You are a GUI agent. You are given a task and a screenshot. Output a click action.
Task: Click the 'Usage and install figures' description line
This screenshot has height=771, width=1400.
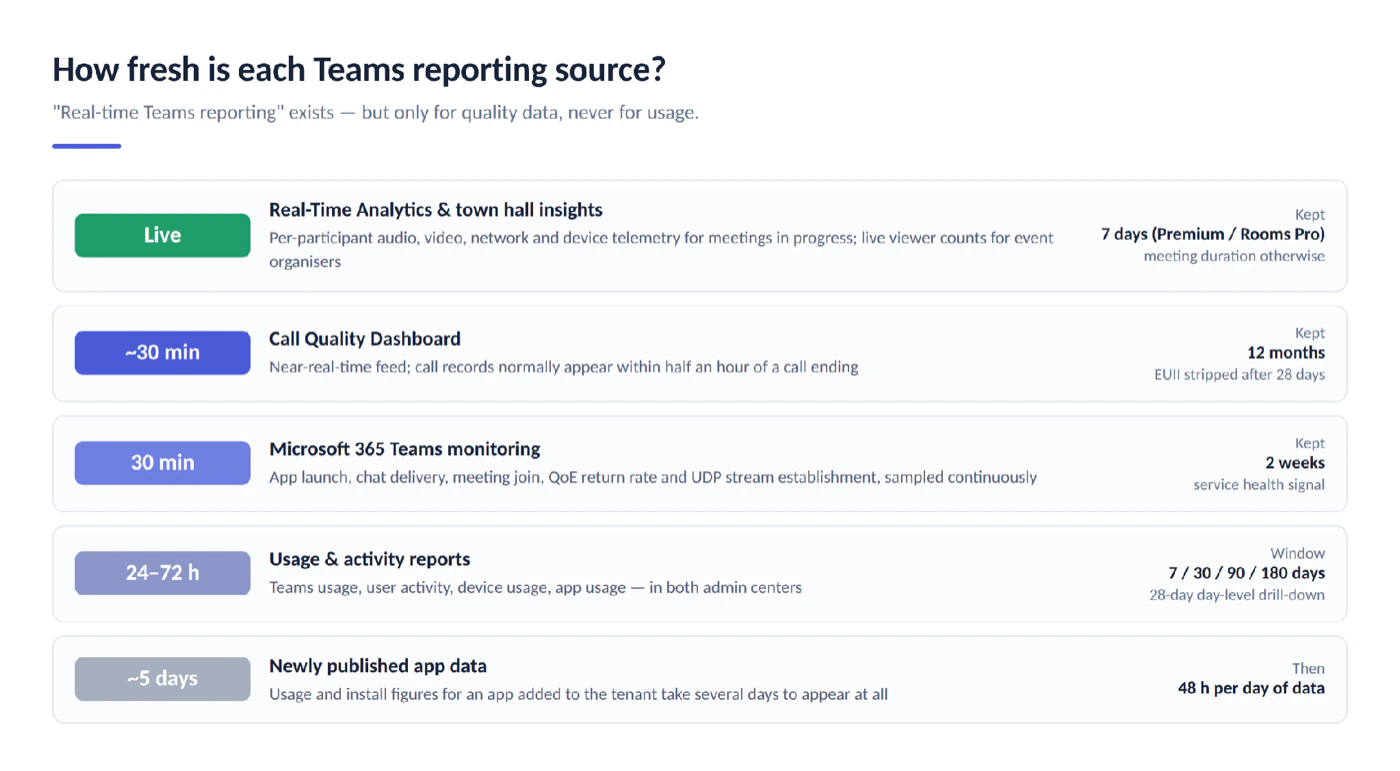click(578, 693)
